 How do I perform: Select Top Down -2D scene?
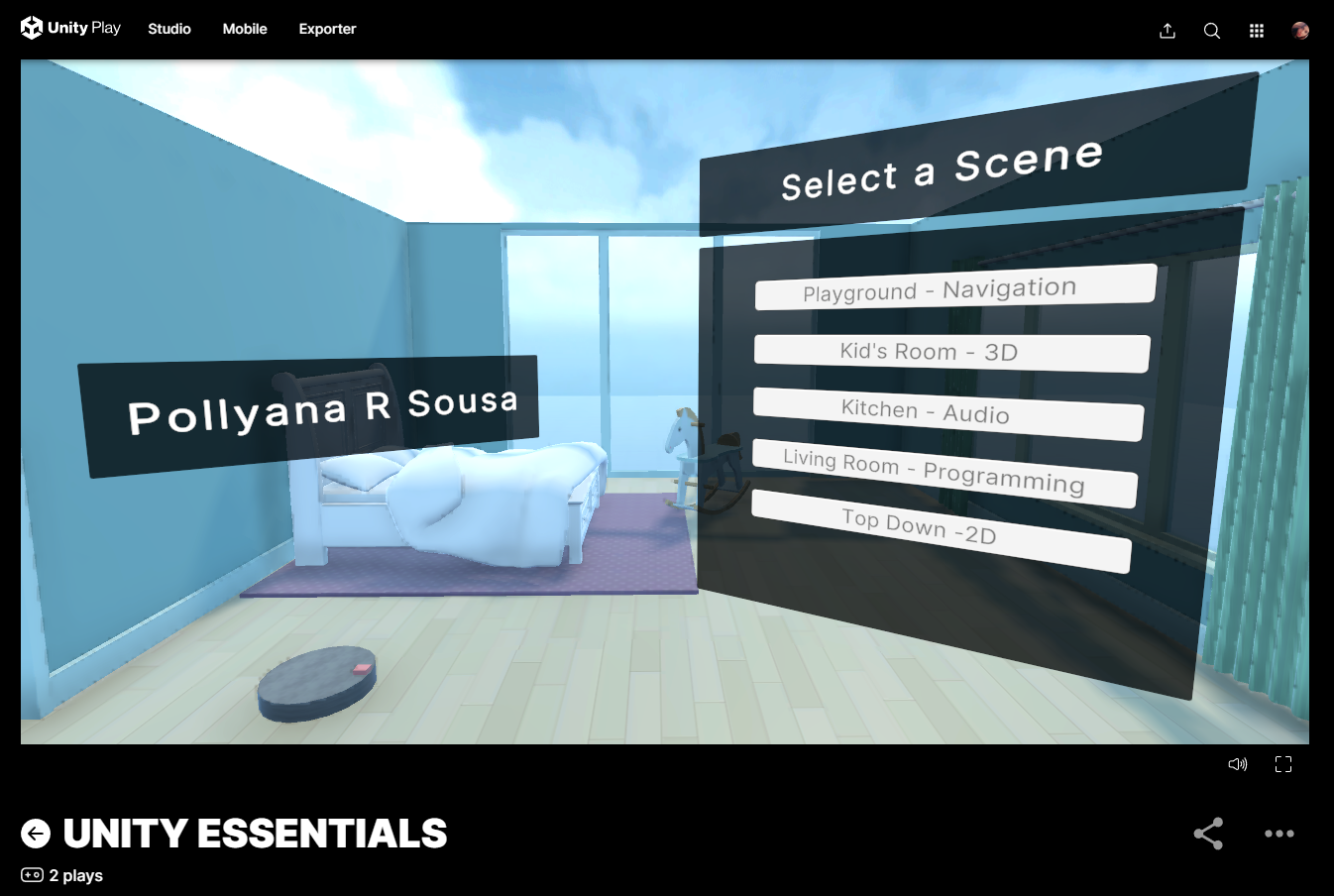tap(941, 529)
